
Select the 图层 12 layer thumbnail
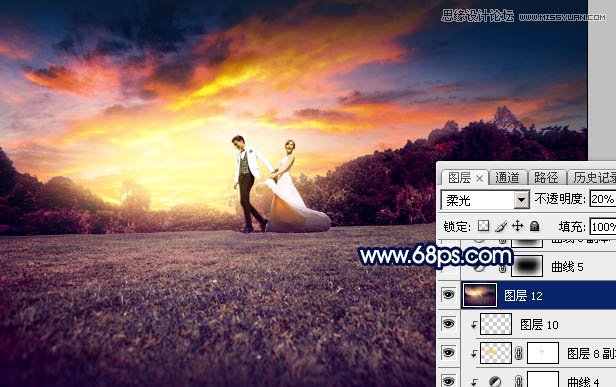click(480, 295)
